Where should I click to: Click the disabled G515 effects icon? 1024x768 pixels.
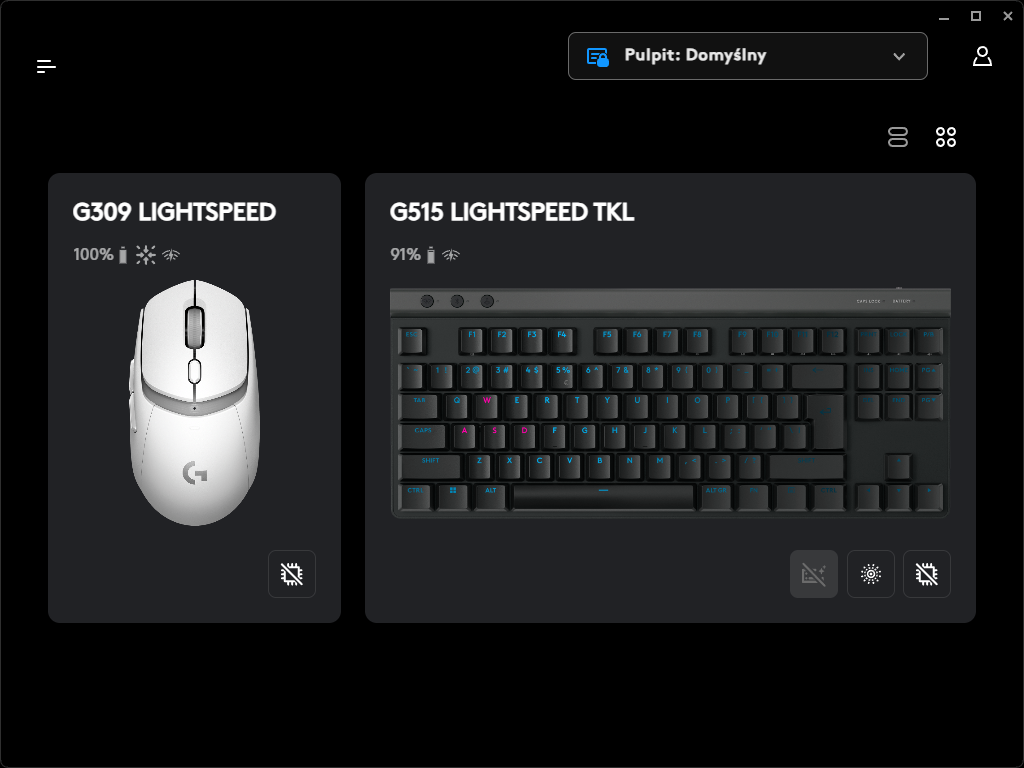[x=814, y=574]
